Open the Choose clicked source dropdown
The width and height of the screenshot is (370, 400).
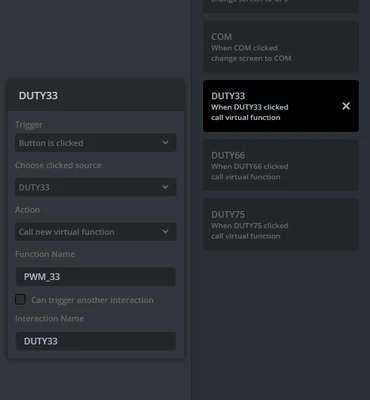(96, 187)
